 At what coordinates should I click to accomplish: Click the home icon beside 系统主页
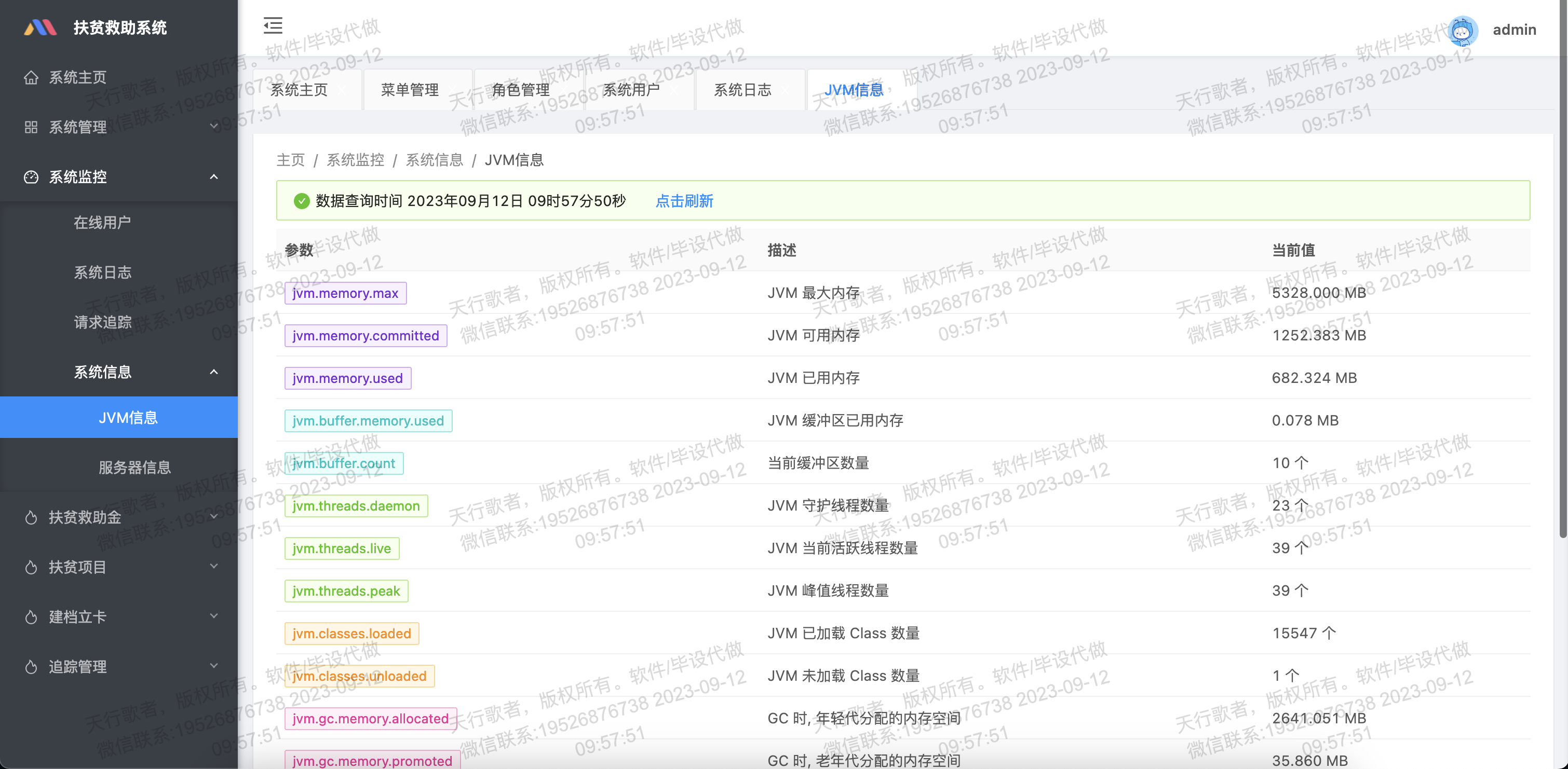[x=31, y=77]
